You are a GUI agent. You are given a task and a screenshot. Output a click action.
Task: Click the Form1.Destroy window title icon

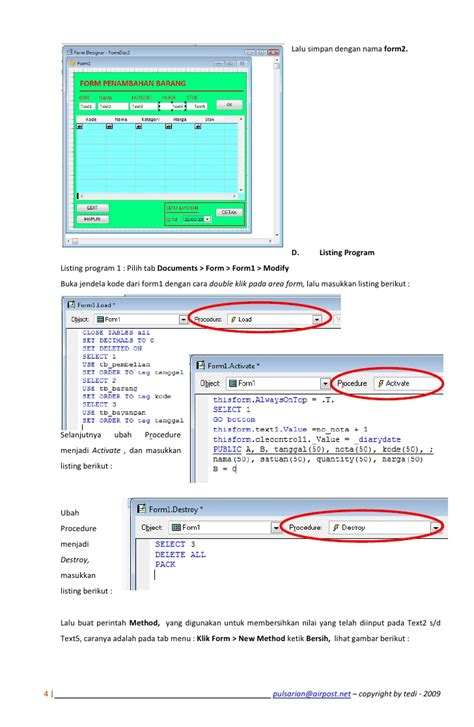pyautogui.click(x=141, y=509)
